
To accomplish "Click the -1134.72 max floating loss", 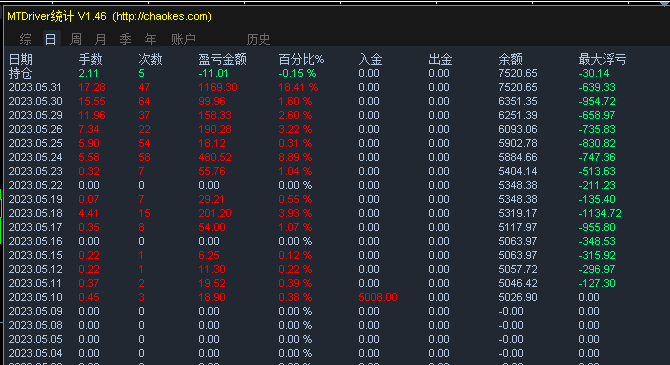I will [x=600, y=213].
